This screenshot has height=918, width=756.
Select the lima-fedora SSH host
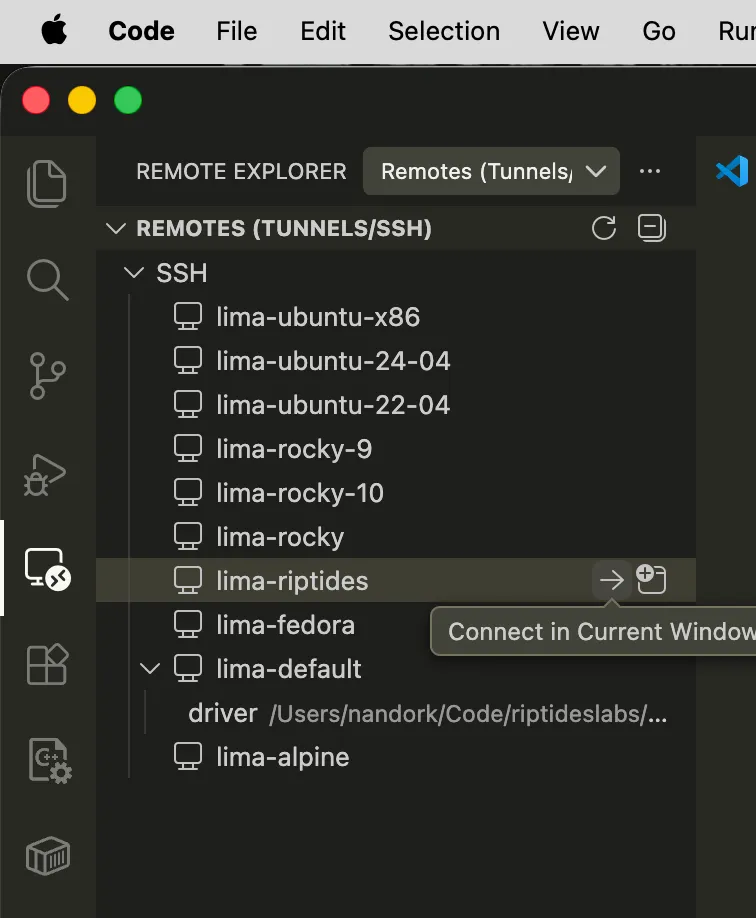(283, 624)
